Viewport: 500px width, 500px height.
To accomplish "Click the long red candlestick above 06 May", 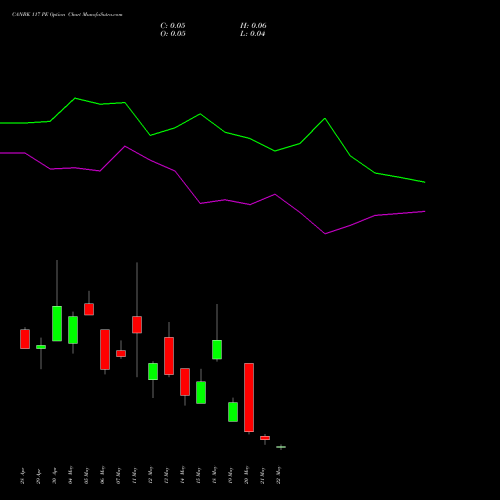I will 105,349.
